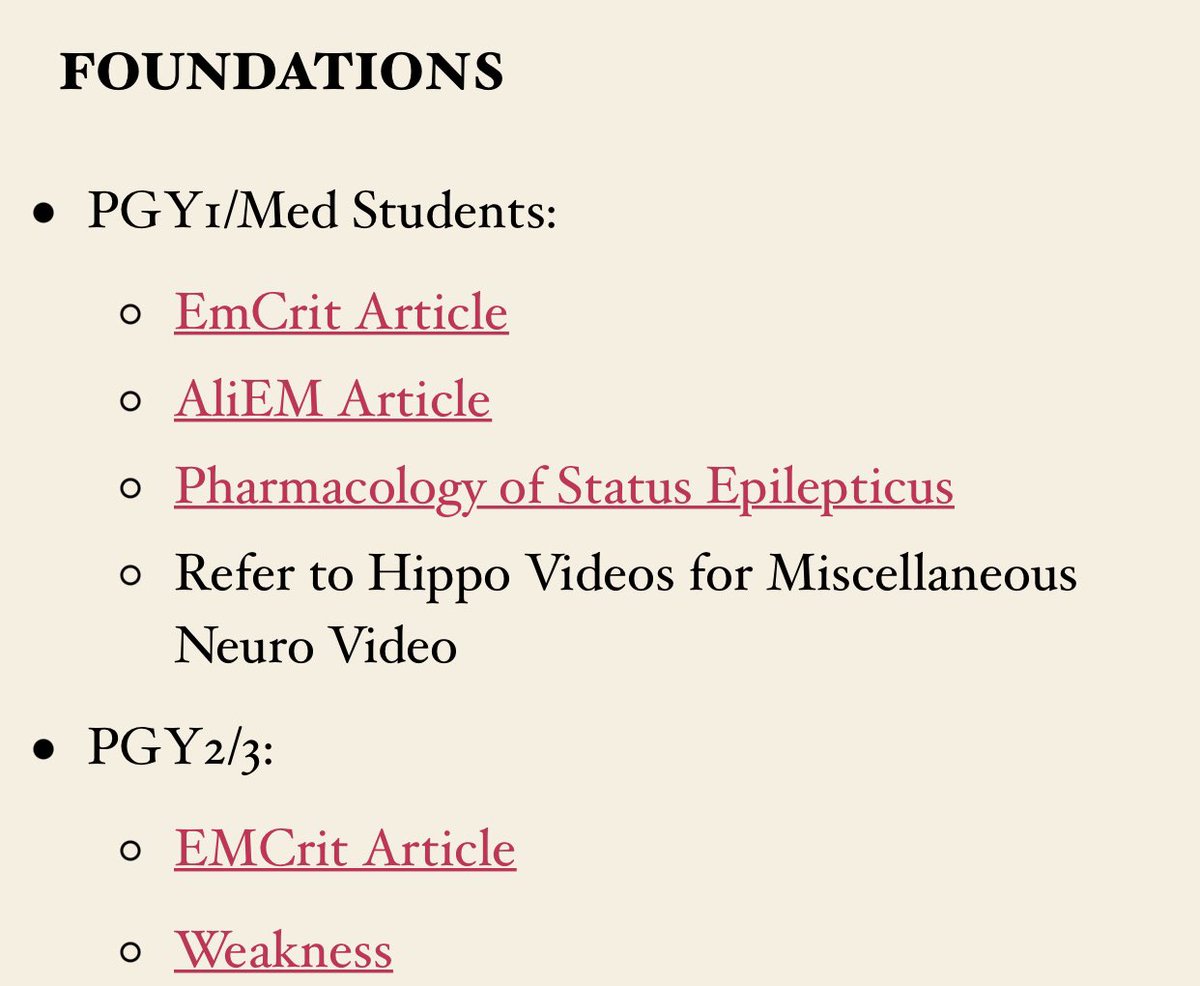Open the Weakness link
This screenshot has width=1200, height=986.
click(x=283, y=948)
